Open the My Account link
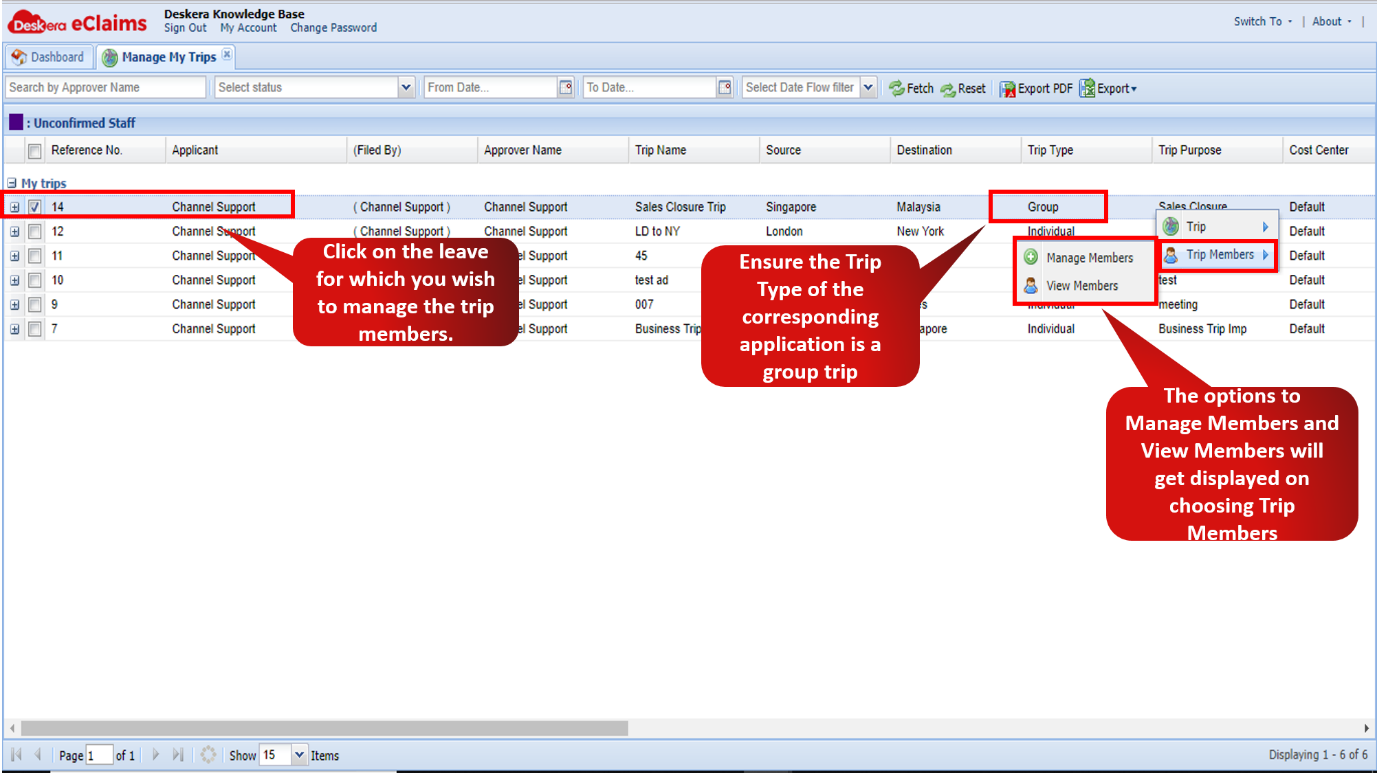 (248, 28)
